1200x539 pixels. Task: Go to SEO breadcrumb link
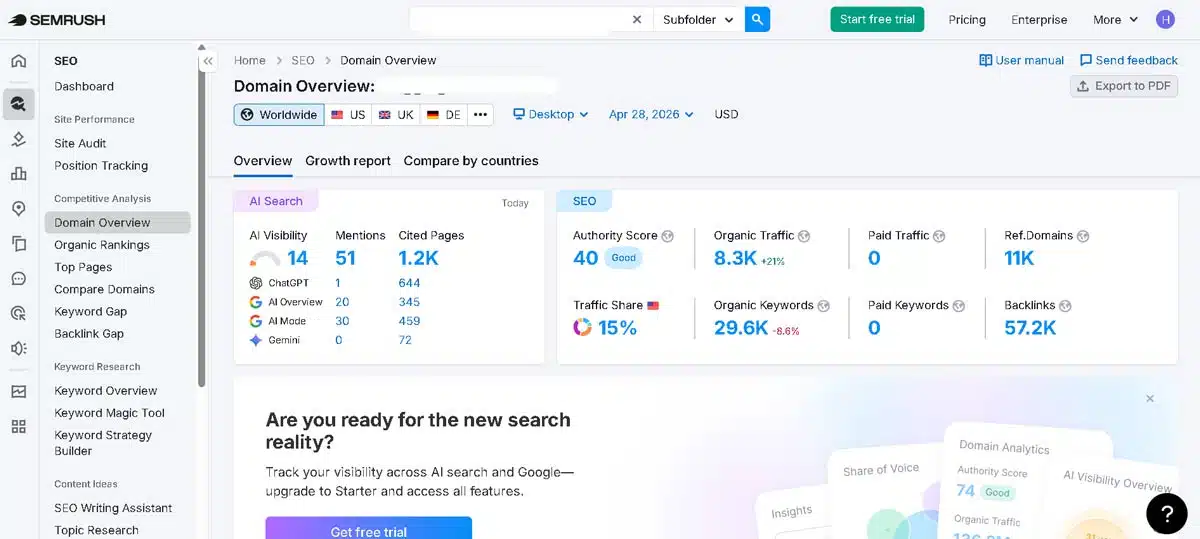[303, 60]
